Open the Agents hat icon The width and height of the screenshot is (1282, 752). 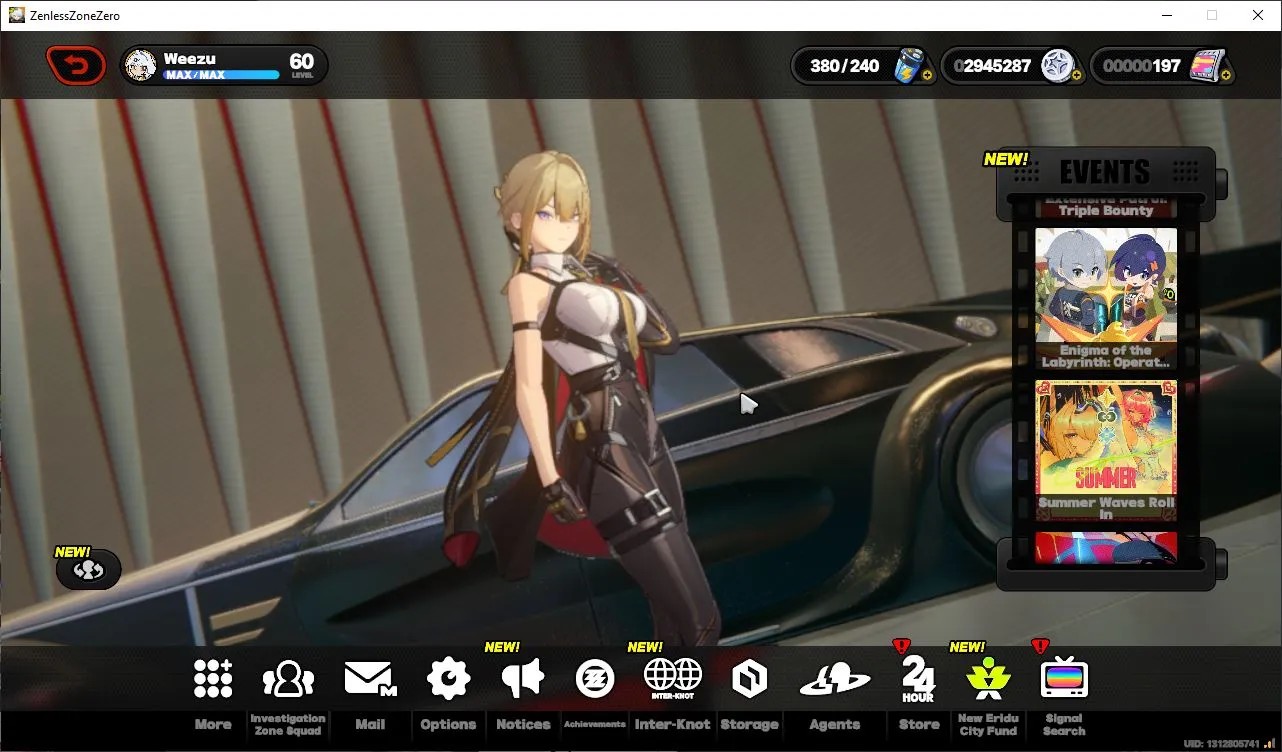tap(834, 680)
